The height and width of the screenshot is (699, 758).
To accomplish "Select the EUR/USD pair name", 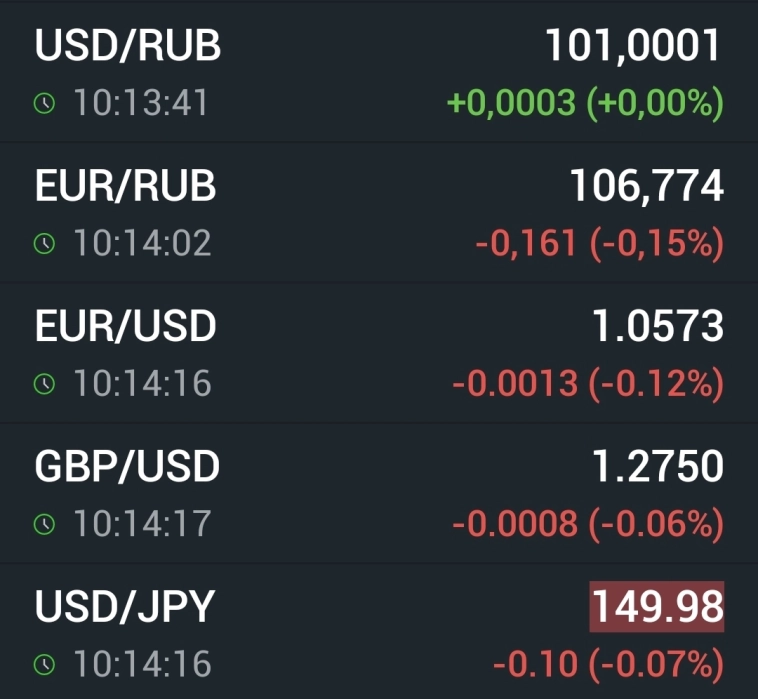I will pyautogui.click(x=125, y=326).
